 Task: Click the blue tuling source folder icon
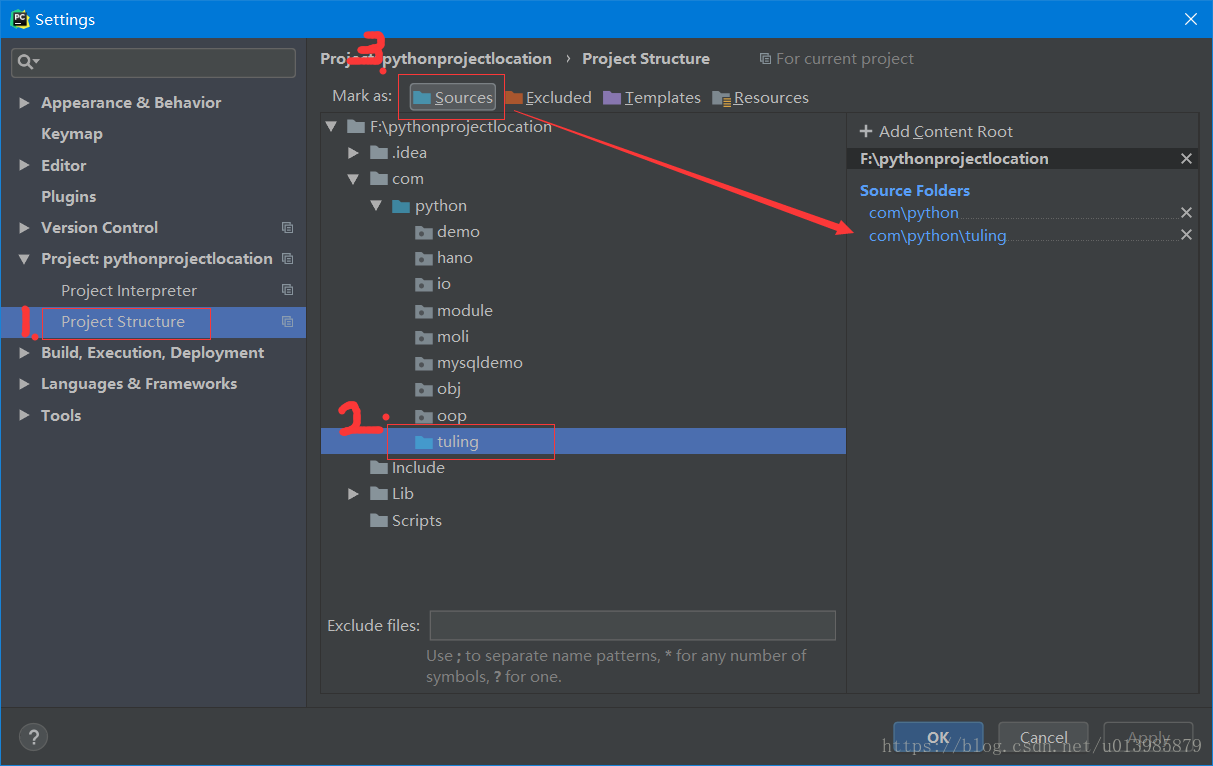click(423, 442)
